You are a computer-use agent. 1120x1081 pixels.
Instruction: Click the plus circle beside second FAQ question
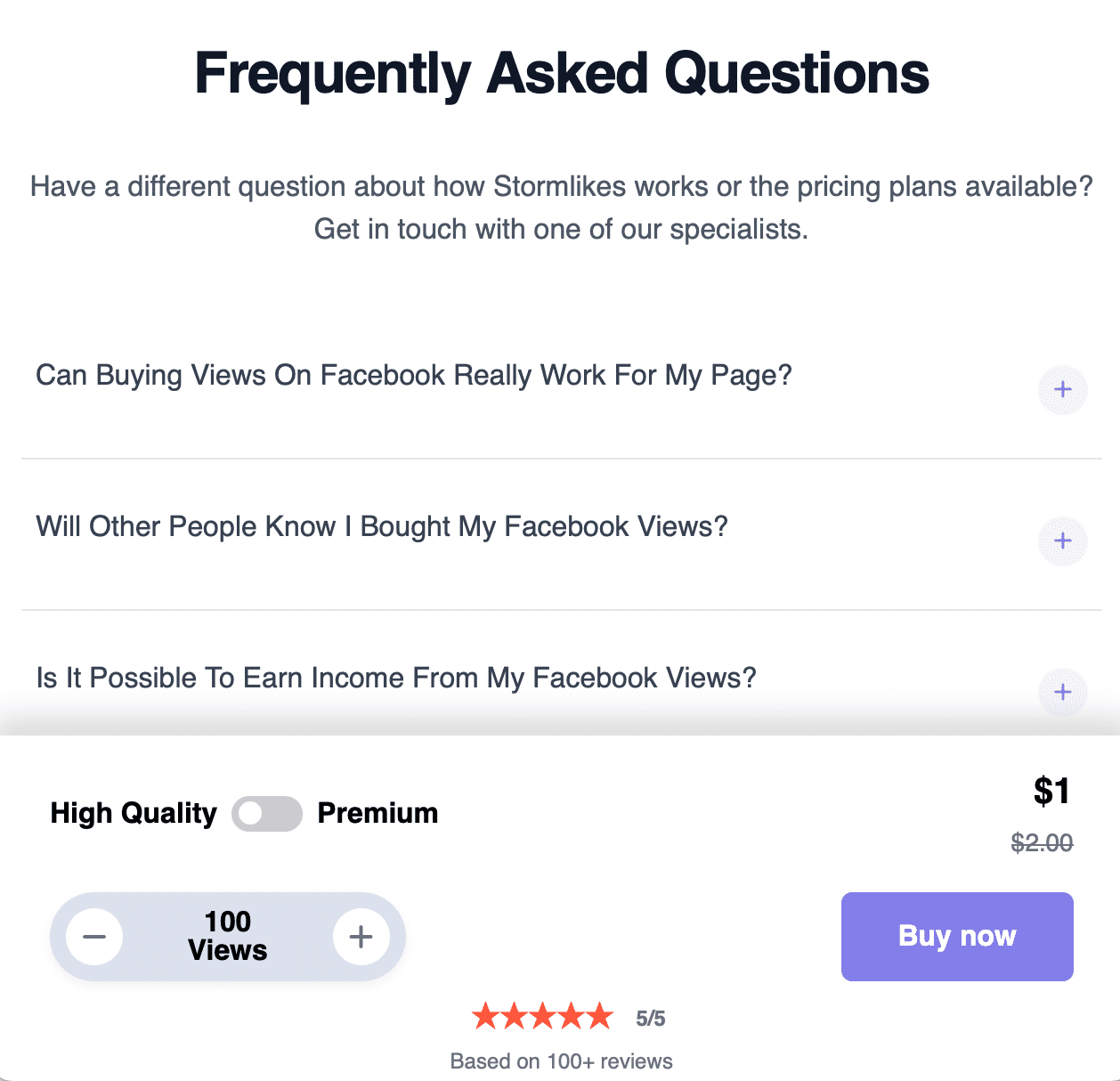point(1063,541)
